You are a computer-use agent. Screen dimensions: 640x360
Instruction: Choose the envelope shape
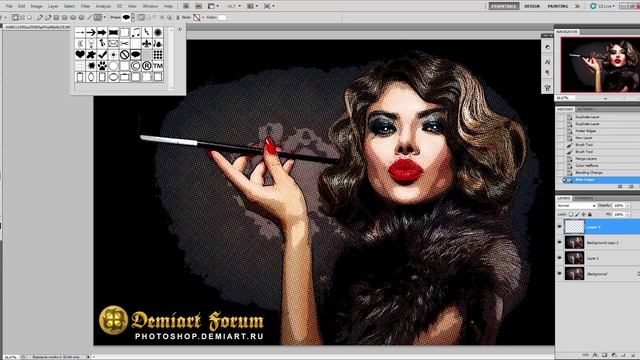tap(113, 43)
